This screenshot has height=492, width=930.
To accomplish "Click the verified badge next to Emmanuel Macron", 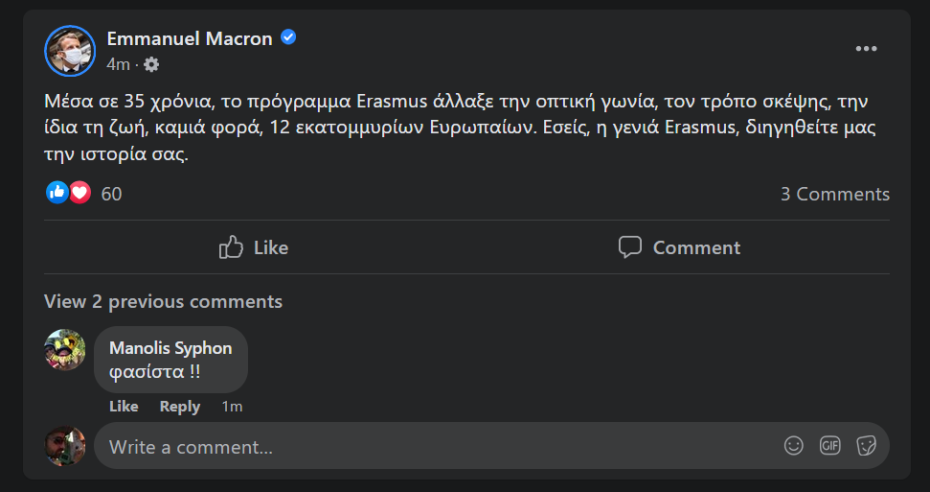I will point(289,38).
